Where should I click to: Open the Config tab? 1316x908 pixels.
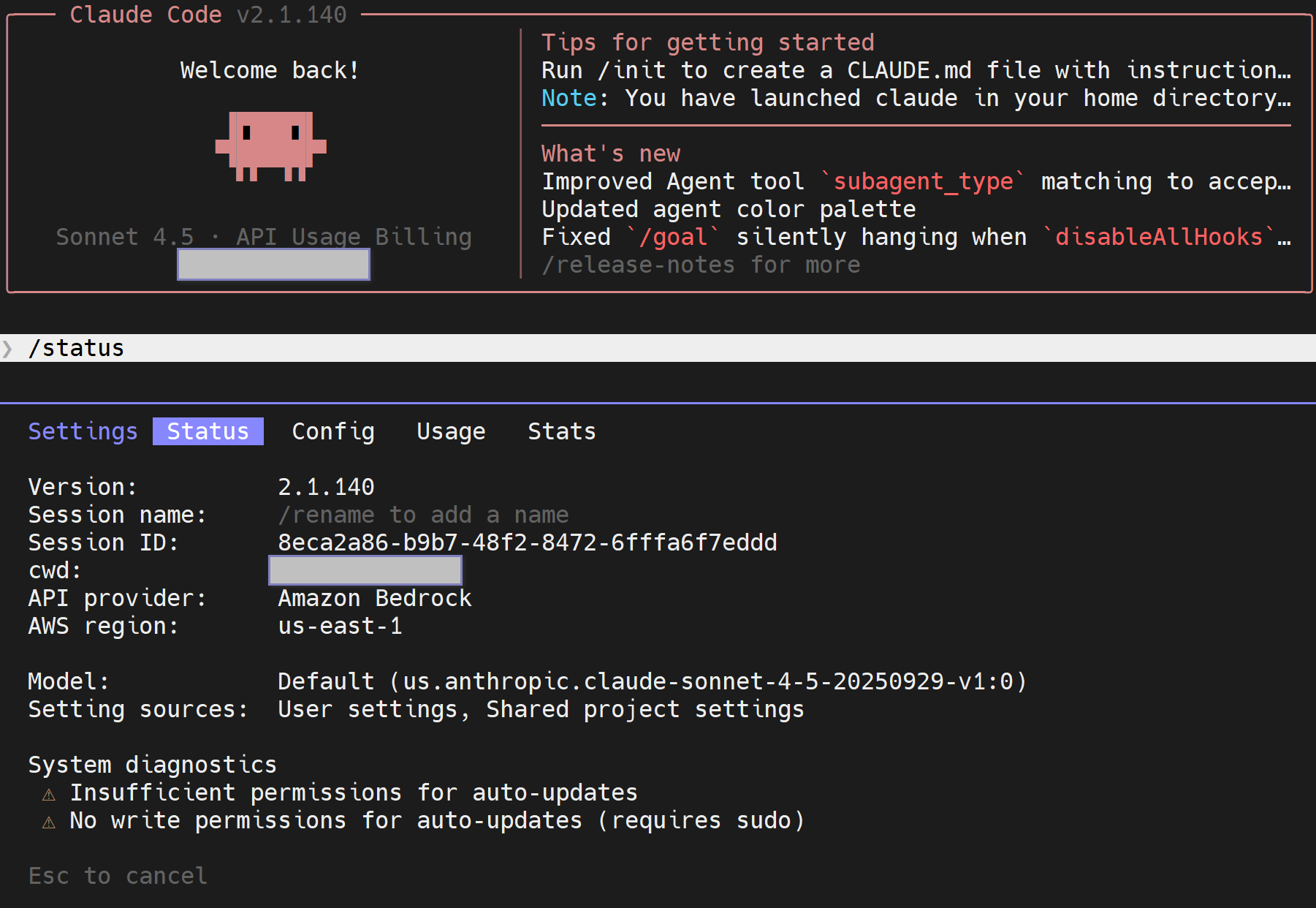(x=333, y=431)
